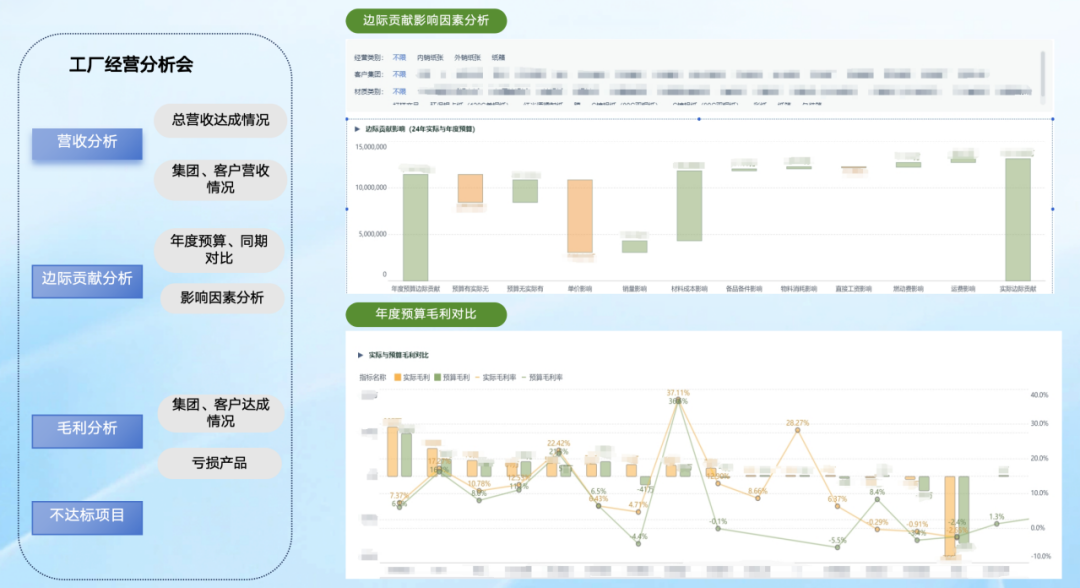Click the green 预算毛利 legend swatch
This screenshot has width=1080, height=588.
(437, 377)
